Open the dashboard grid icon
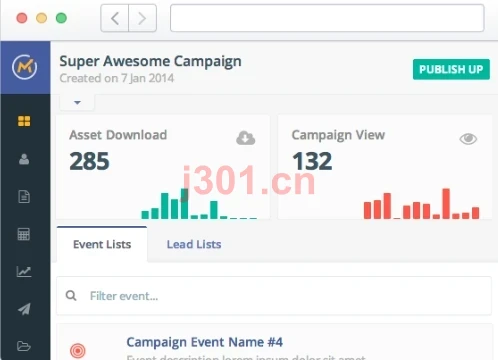This screenshot has height=360, width=498. pos(24,121)
